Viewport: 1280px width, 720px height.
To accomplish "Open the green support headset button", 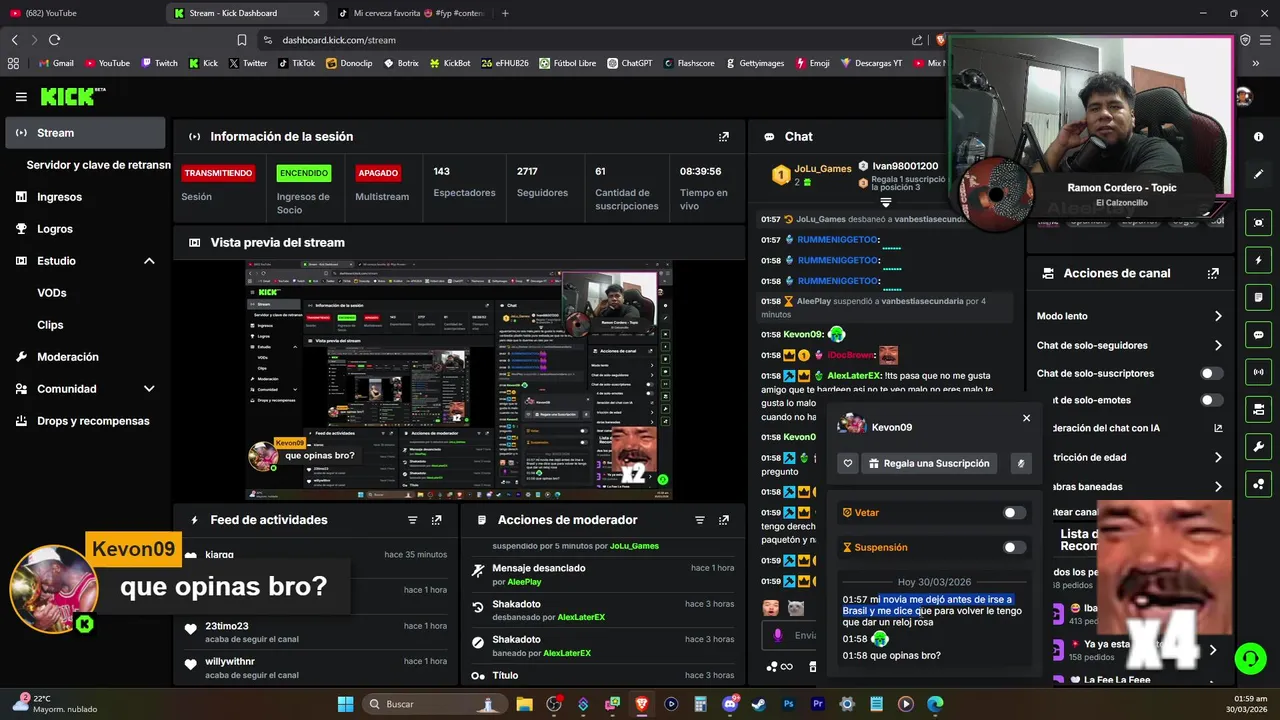I will pyautogui.click(x=1250, y=658).
